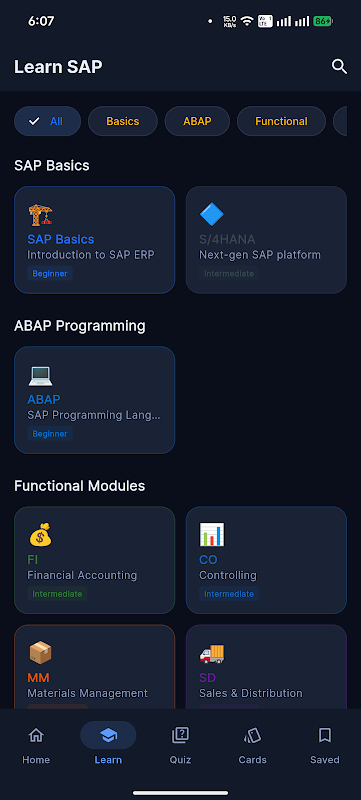Open the Controlling module card

click(x=266, y=560)
